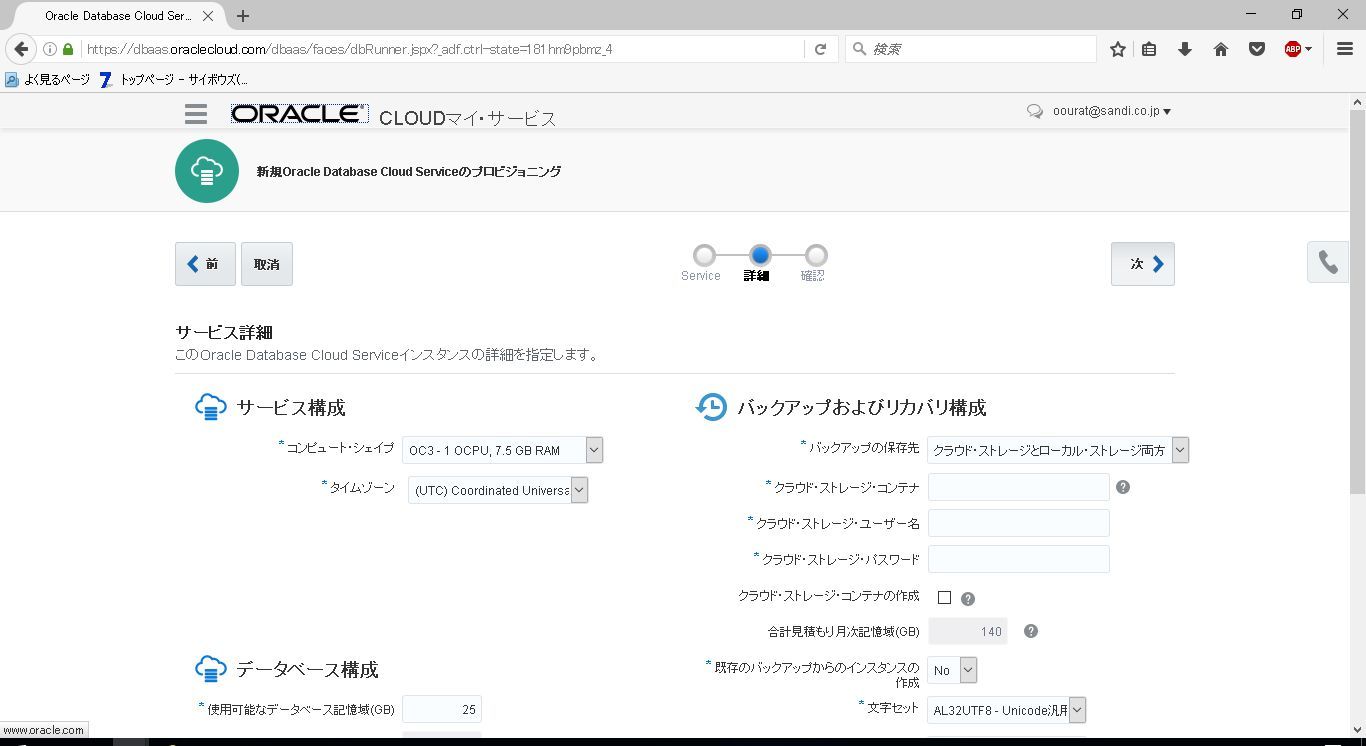Go to the browser home page
The image size is (1366, 746).
tap(1221, 49)
